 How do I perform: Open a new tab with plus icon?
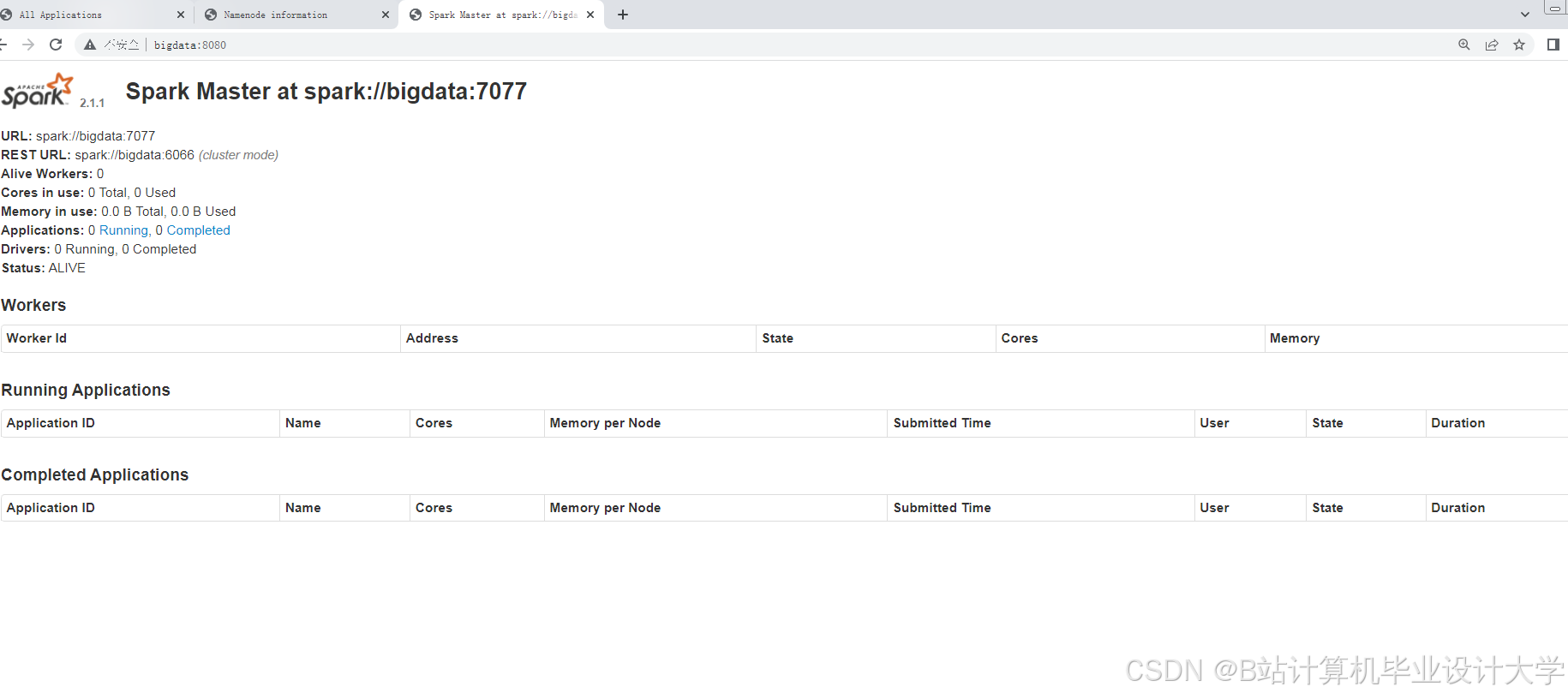coord(623,15)
